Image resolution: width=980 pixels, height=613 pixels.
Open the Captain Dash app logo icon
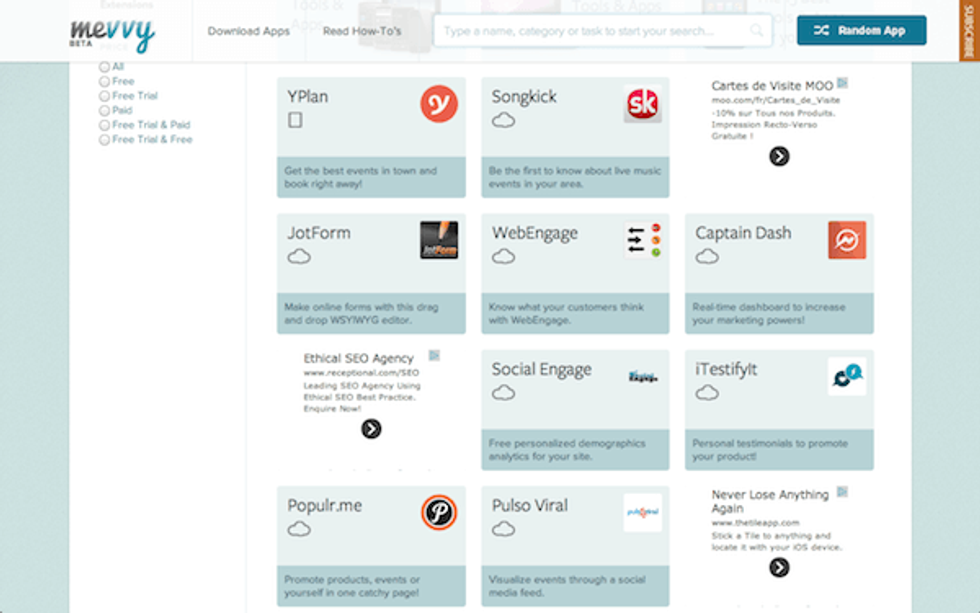click(847, 240)
